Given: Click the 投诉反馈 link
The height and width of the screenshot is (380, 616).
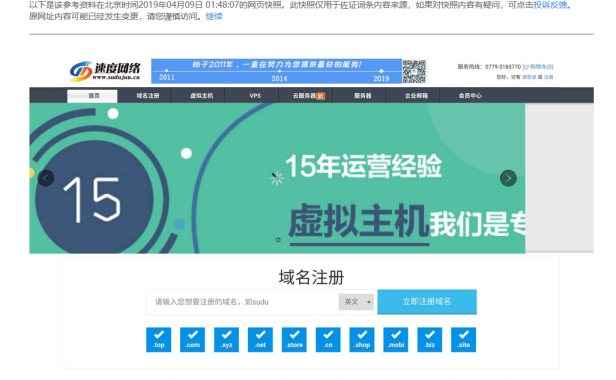Looking at the screenshot, I should [x=550, y=6].
